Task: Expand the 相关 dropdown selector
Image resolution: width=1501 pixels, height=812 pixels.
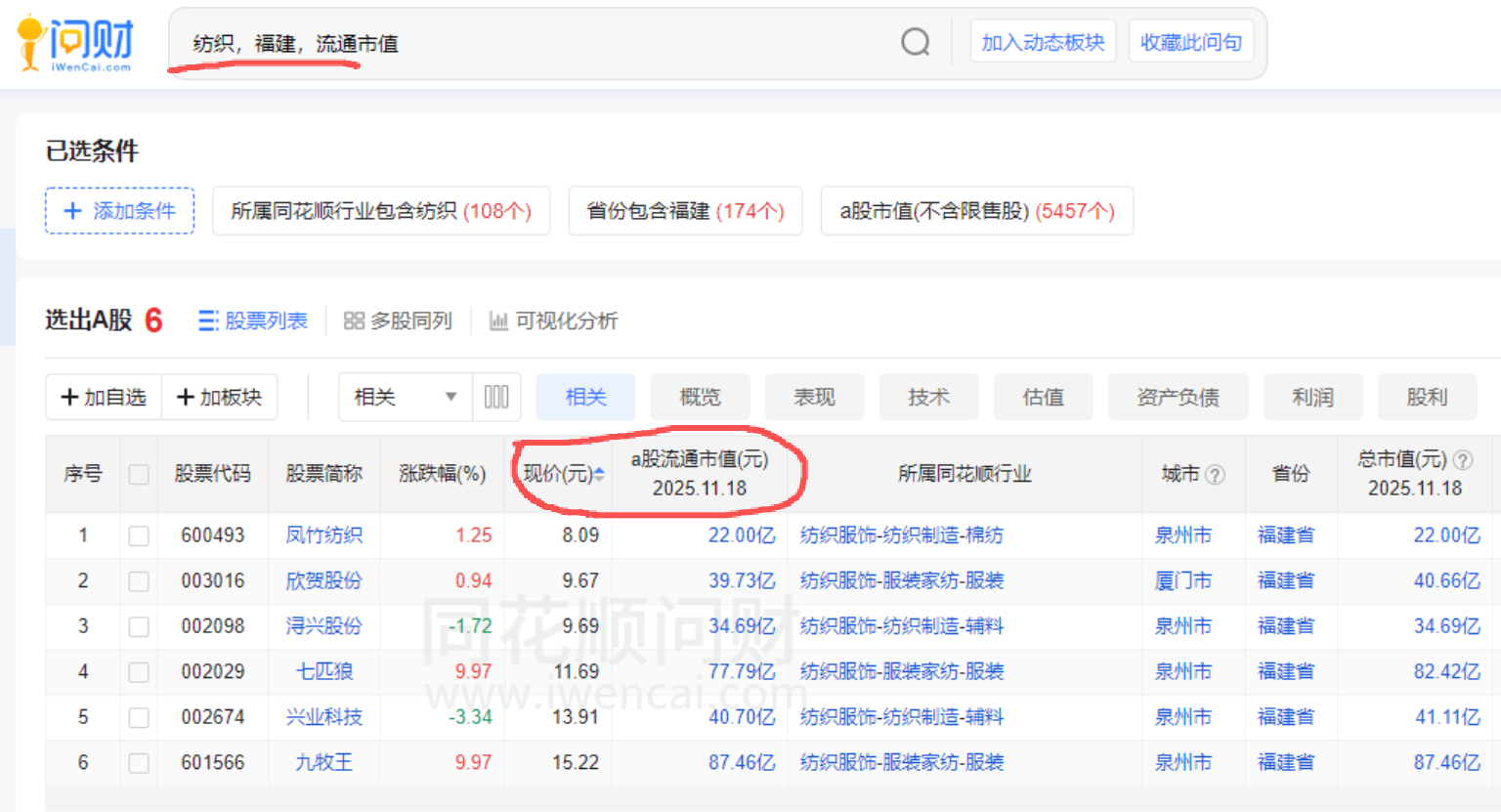Action: point(406,397)
